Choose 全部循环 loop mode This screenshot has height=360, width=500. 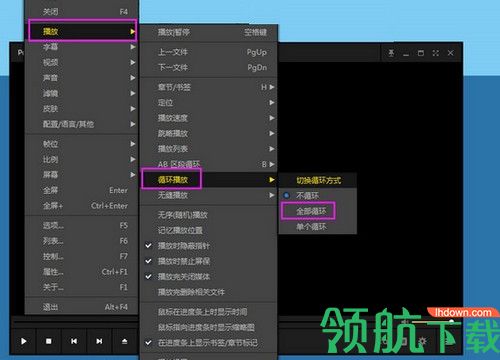pos(318,211)
